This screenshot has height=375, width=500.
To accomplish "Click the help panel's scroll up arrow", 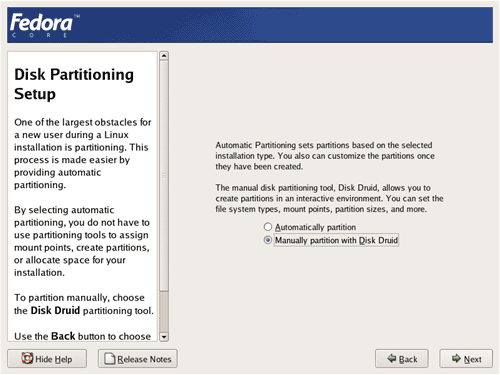I will tap(164, 56).
